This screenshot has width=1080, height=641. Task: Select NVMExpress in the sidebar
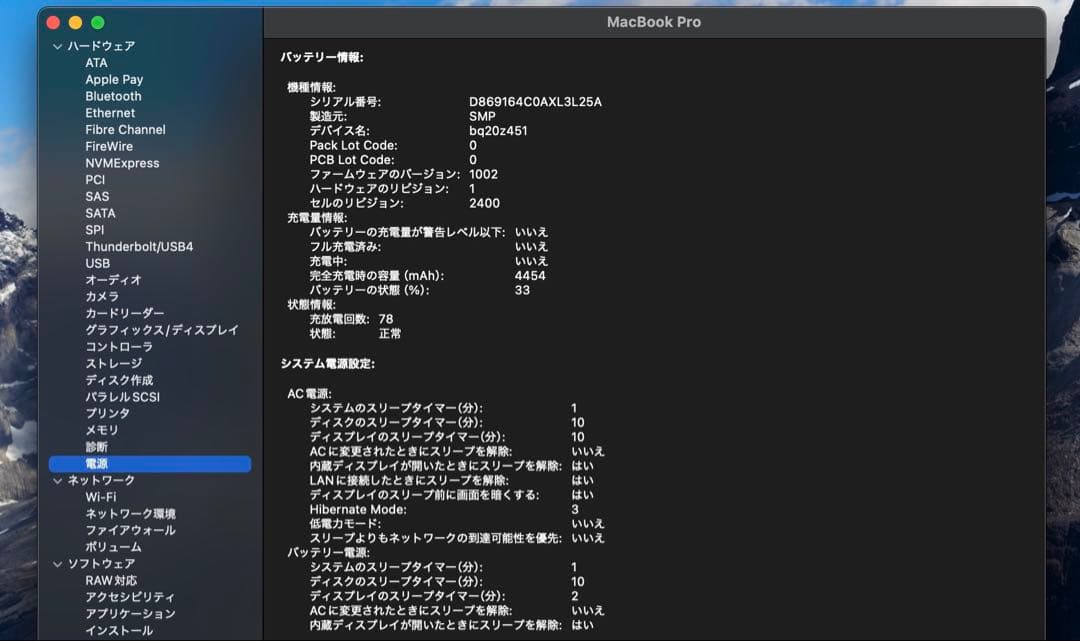click(122, 163)
